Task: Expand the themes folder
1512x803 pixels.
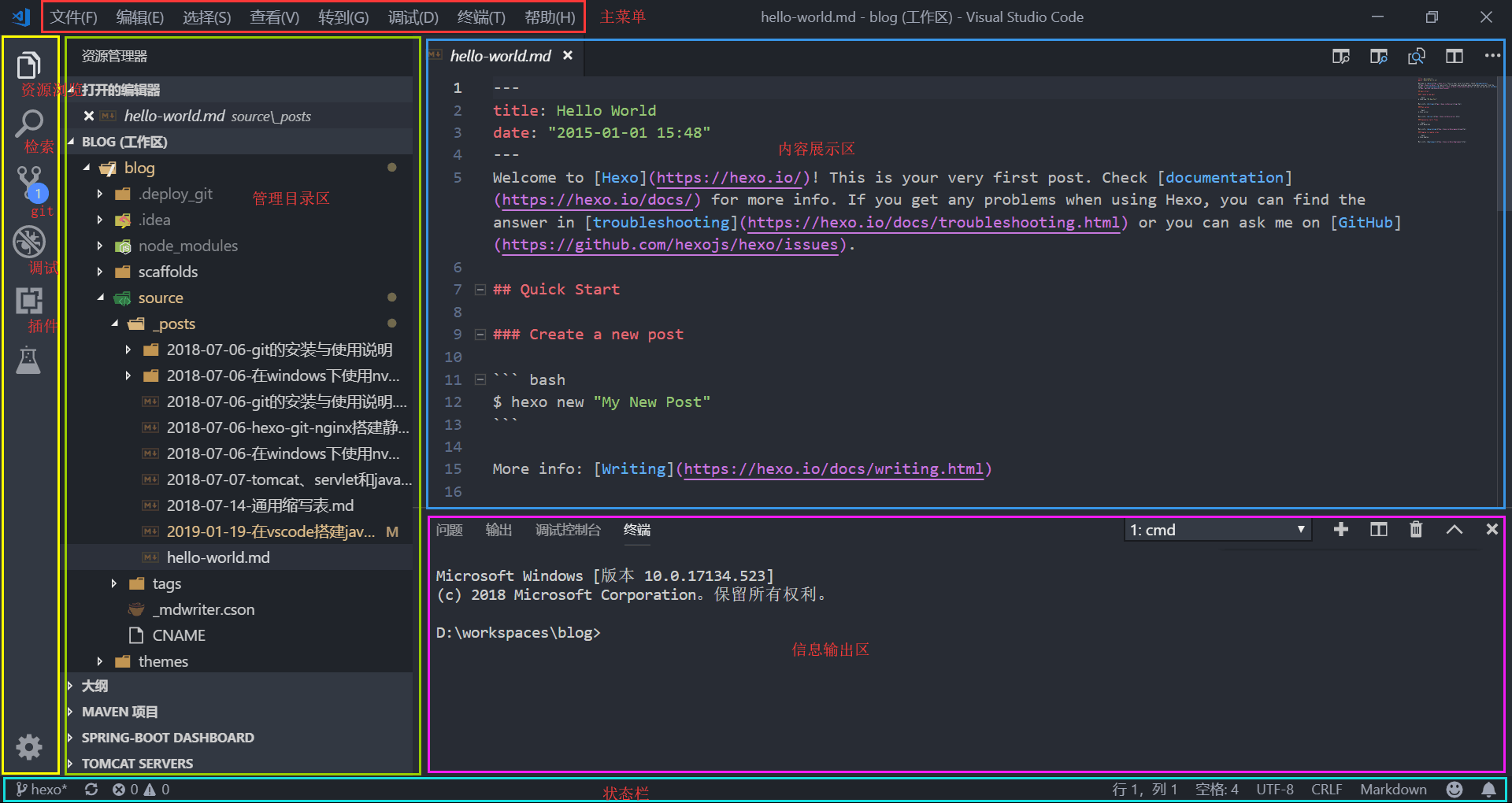Action: [x=162, y=661]
